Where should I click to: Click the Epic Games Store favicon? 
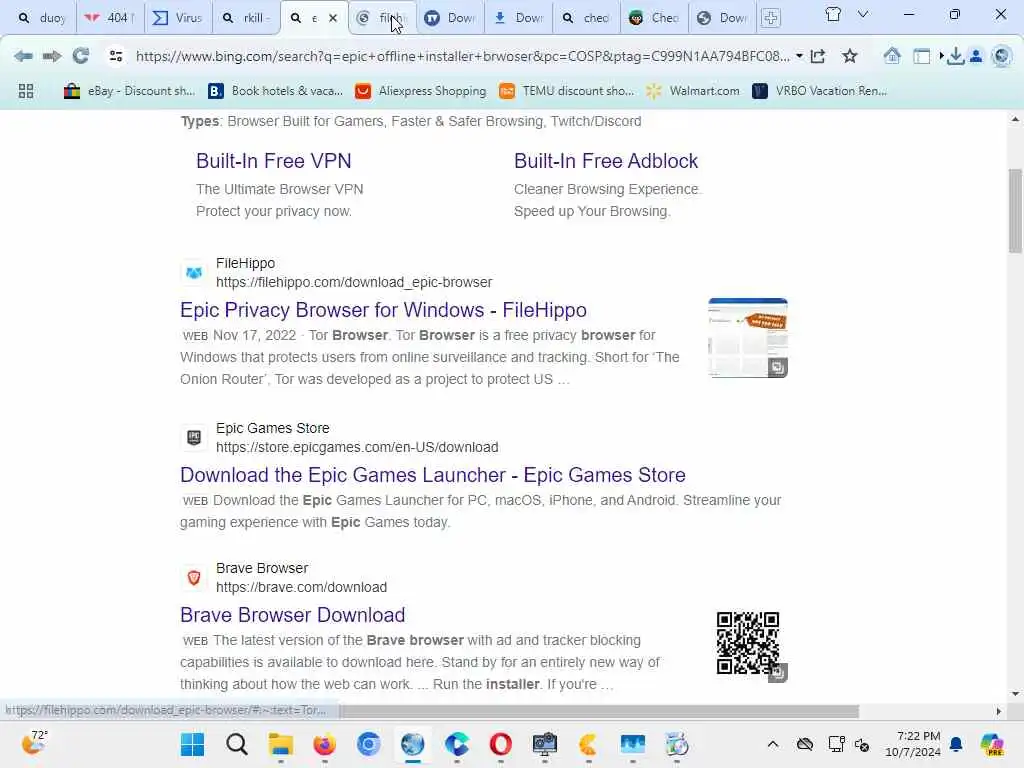pos(194,438)
